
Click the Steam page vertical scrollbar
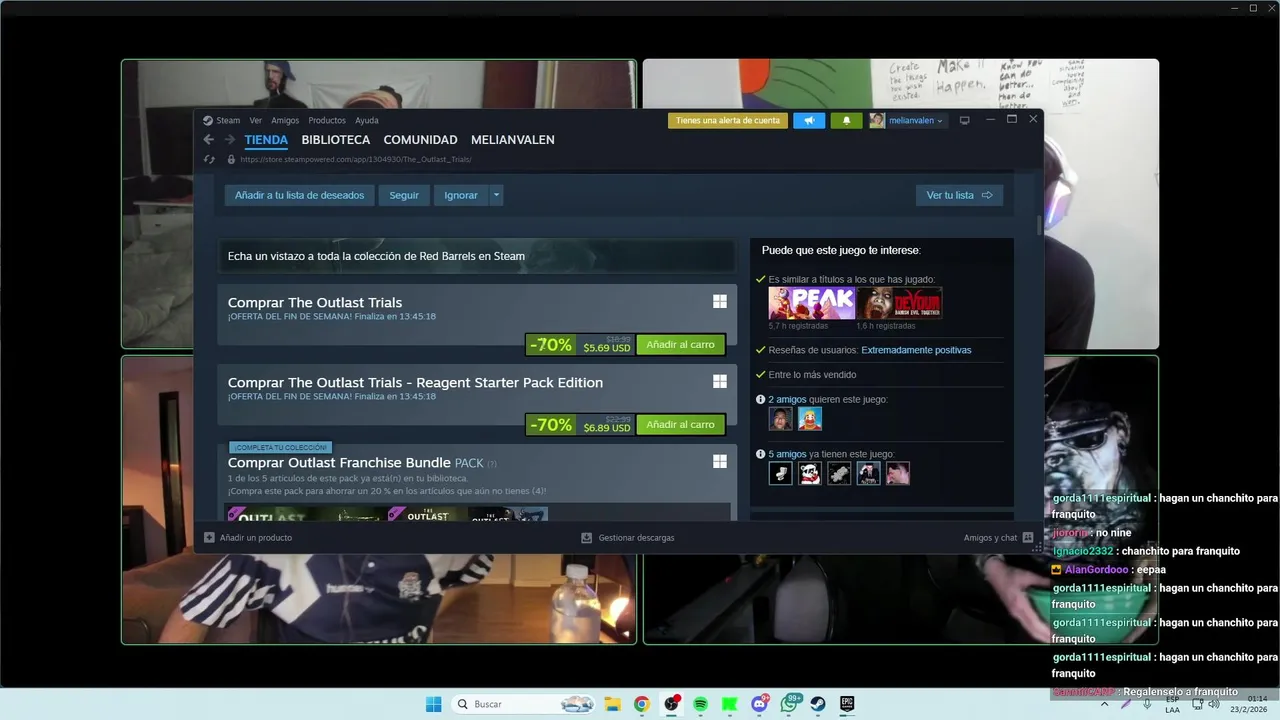1039,225
